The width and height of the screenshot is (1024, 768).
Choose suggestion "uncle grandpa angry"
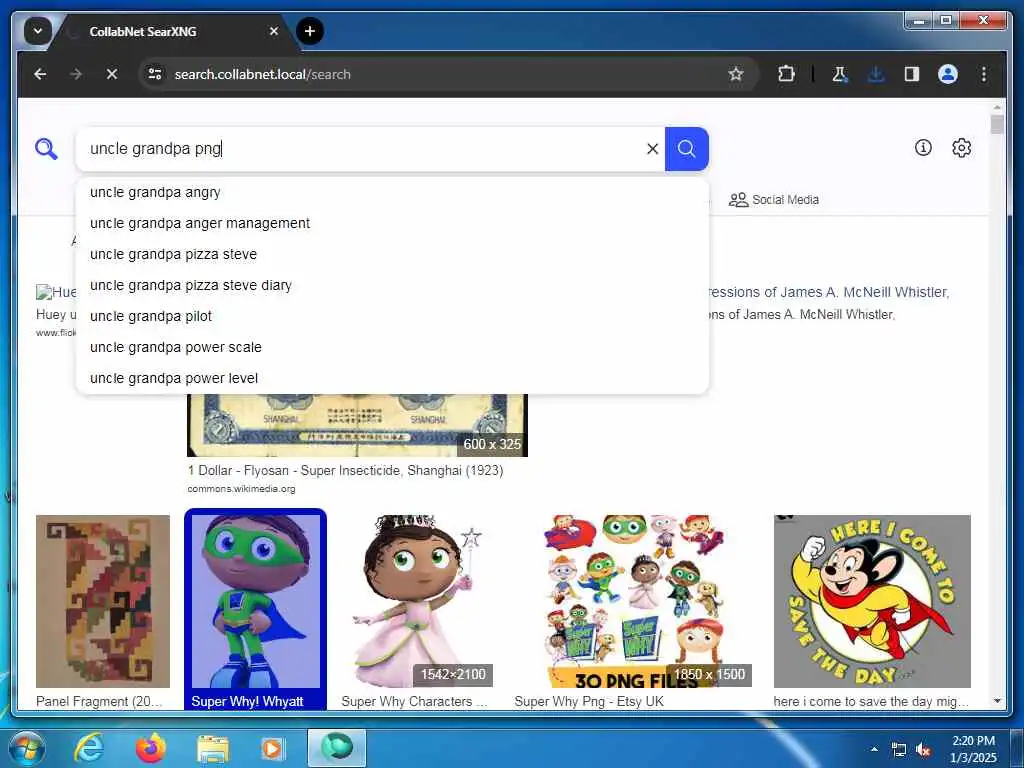[392, 193]
